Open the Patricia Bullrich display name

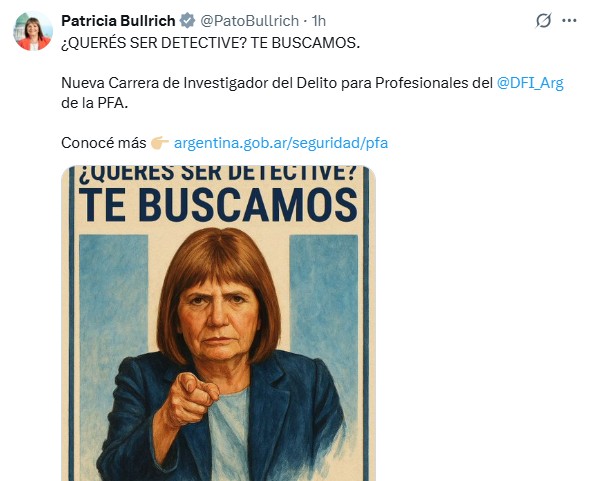point(118,21)
